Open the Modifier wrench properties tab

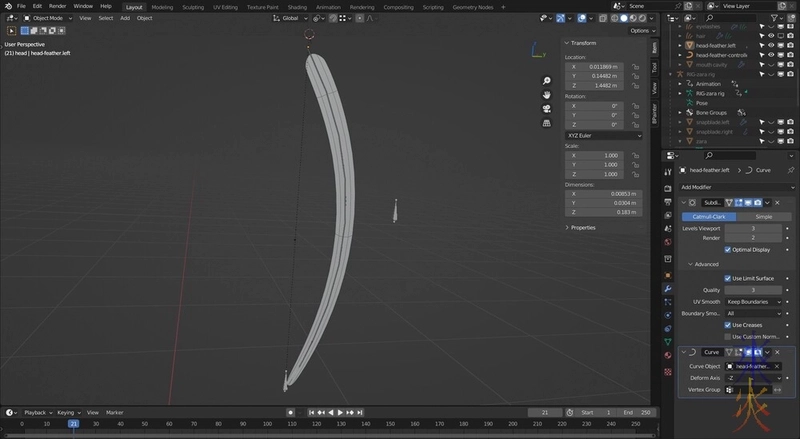668,289
